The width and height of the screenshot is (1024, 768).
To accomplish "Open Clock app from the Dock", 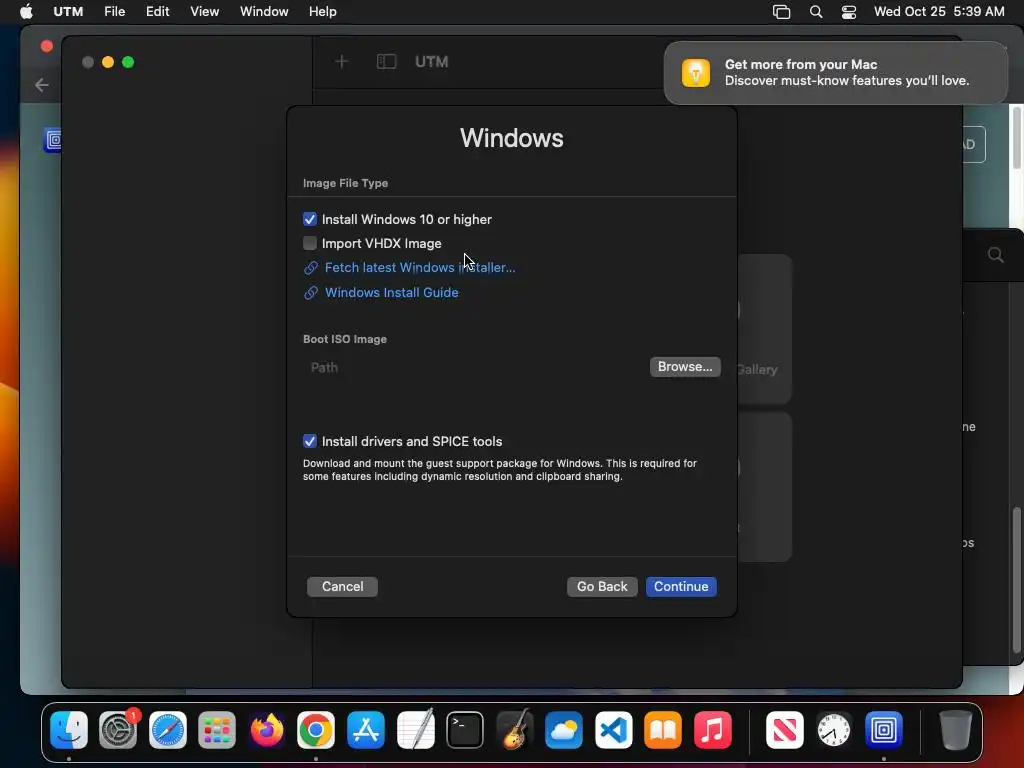I will [834, 729].
